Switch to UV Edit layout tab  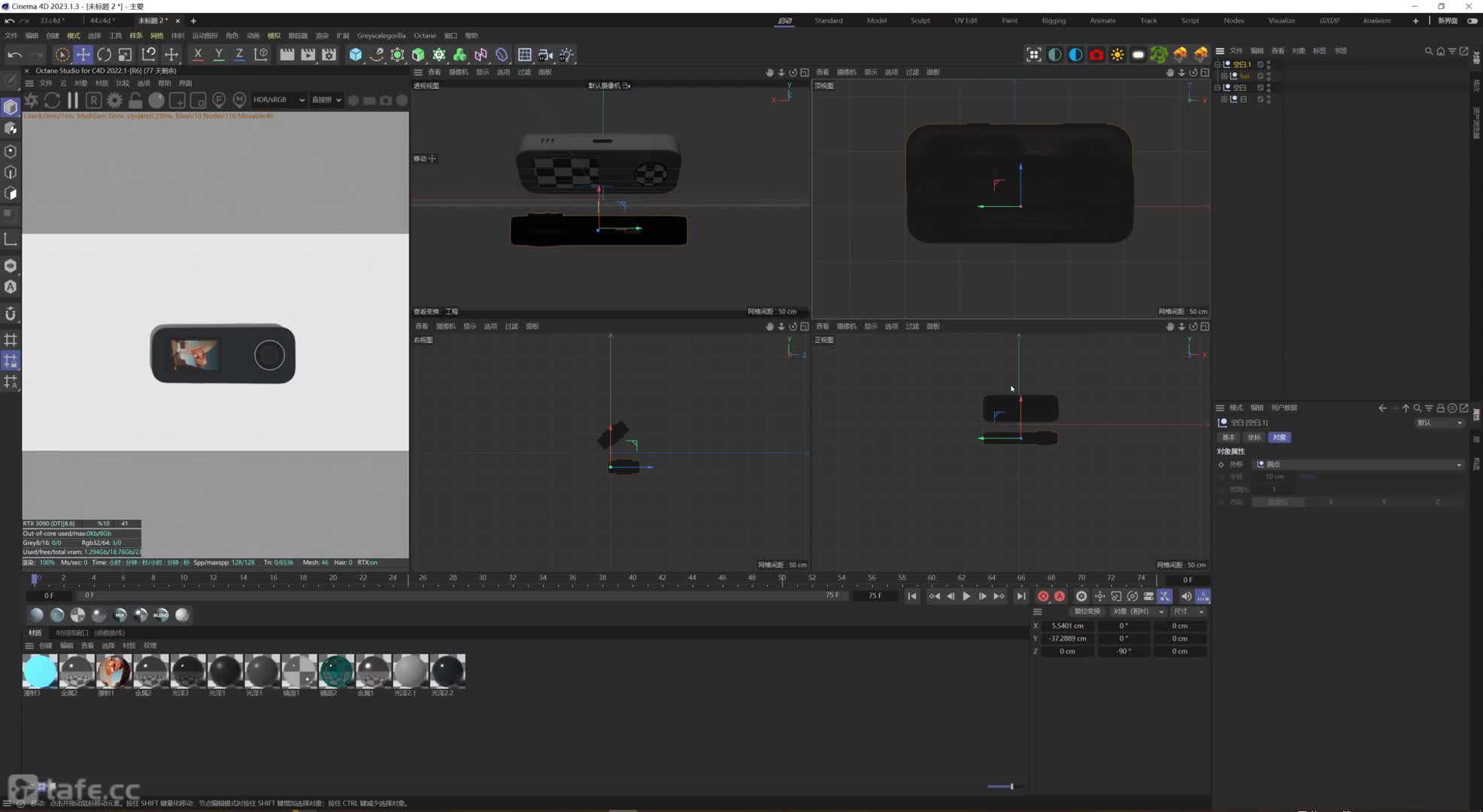point(966,20)
